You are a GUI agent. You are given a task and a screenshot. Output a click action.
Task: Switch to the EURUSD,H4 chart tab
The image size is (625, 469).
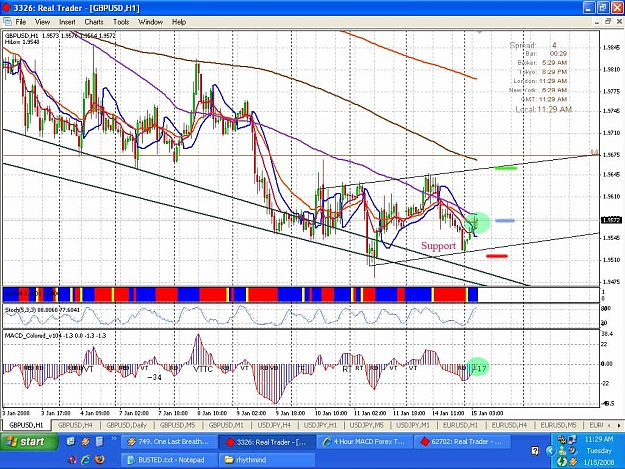pyautogui.click(x=509, y=425)
